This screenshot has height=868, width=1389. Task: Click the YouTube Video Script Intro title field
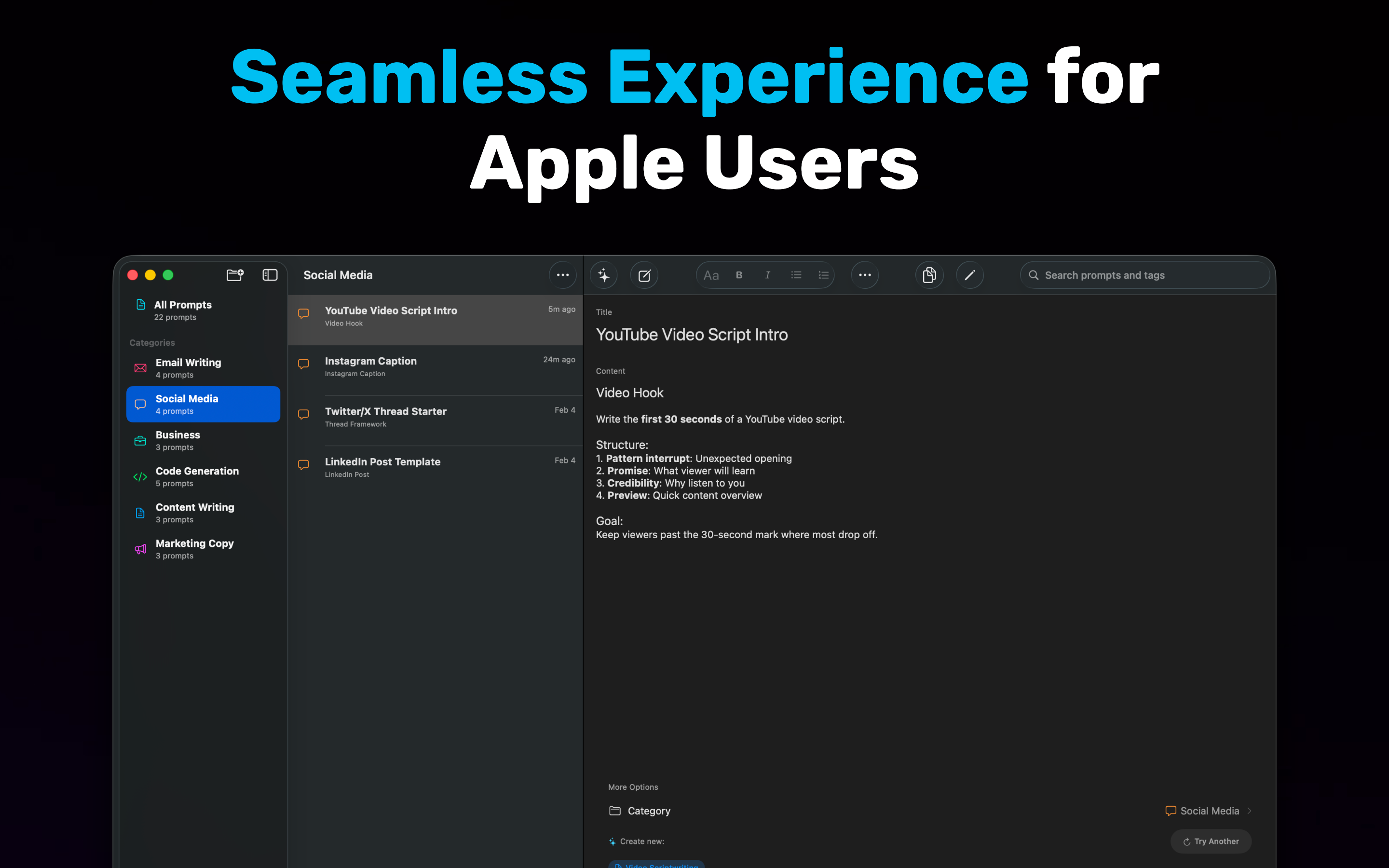coord(692,335)
